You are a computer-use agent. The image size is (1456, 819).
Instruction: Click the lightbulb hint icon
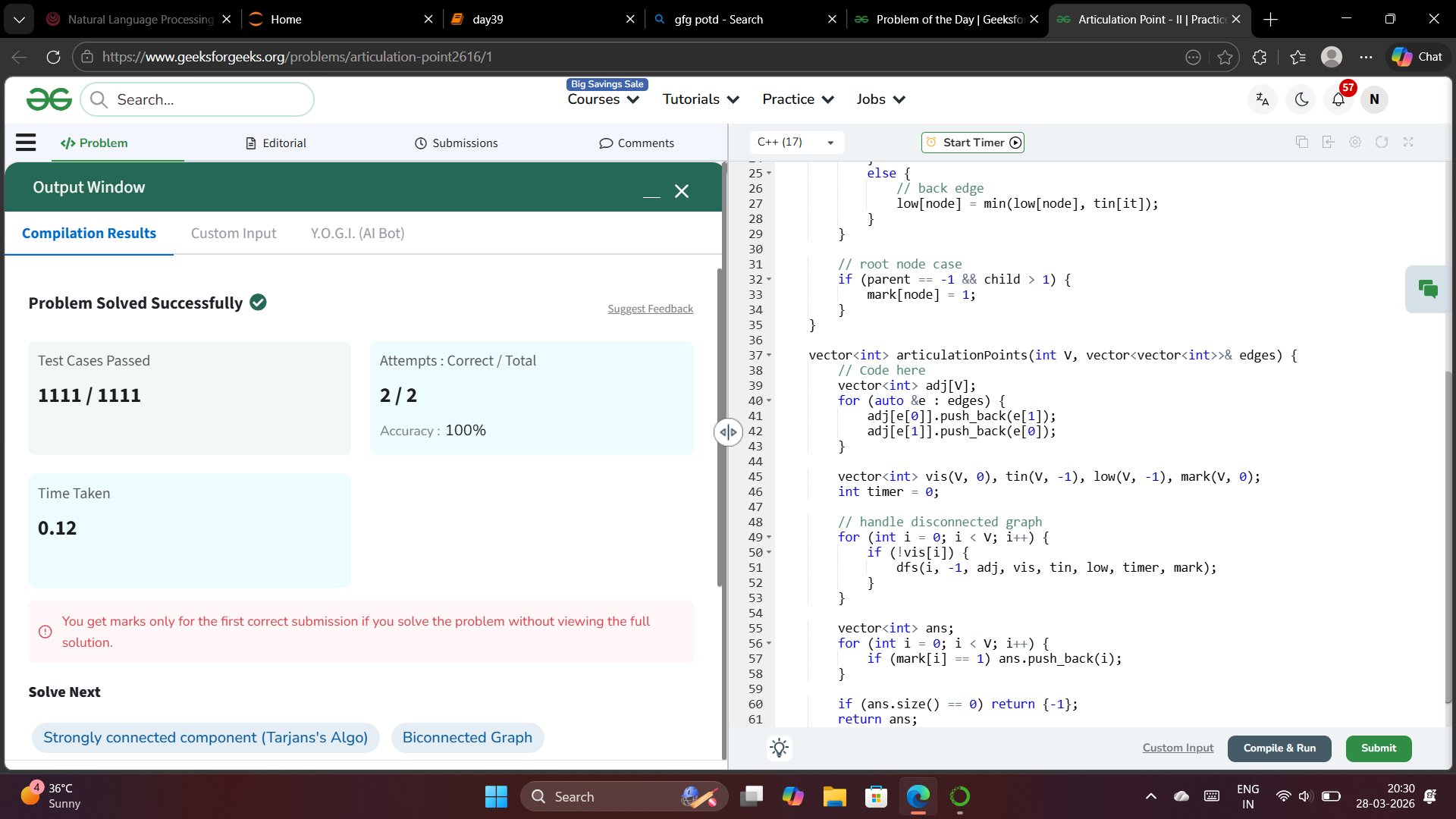pos(779,748)
